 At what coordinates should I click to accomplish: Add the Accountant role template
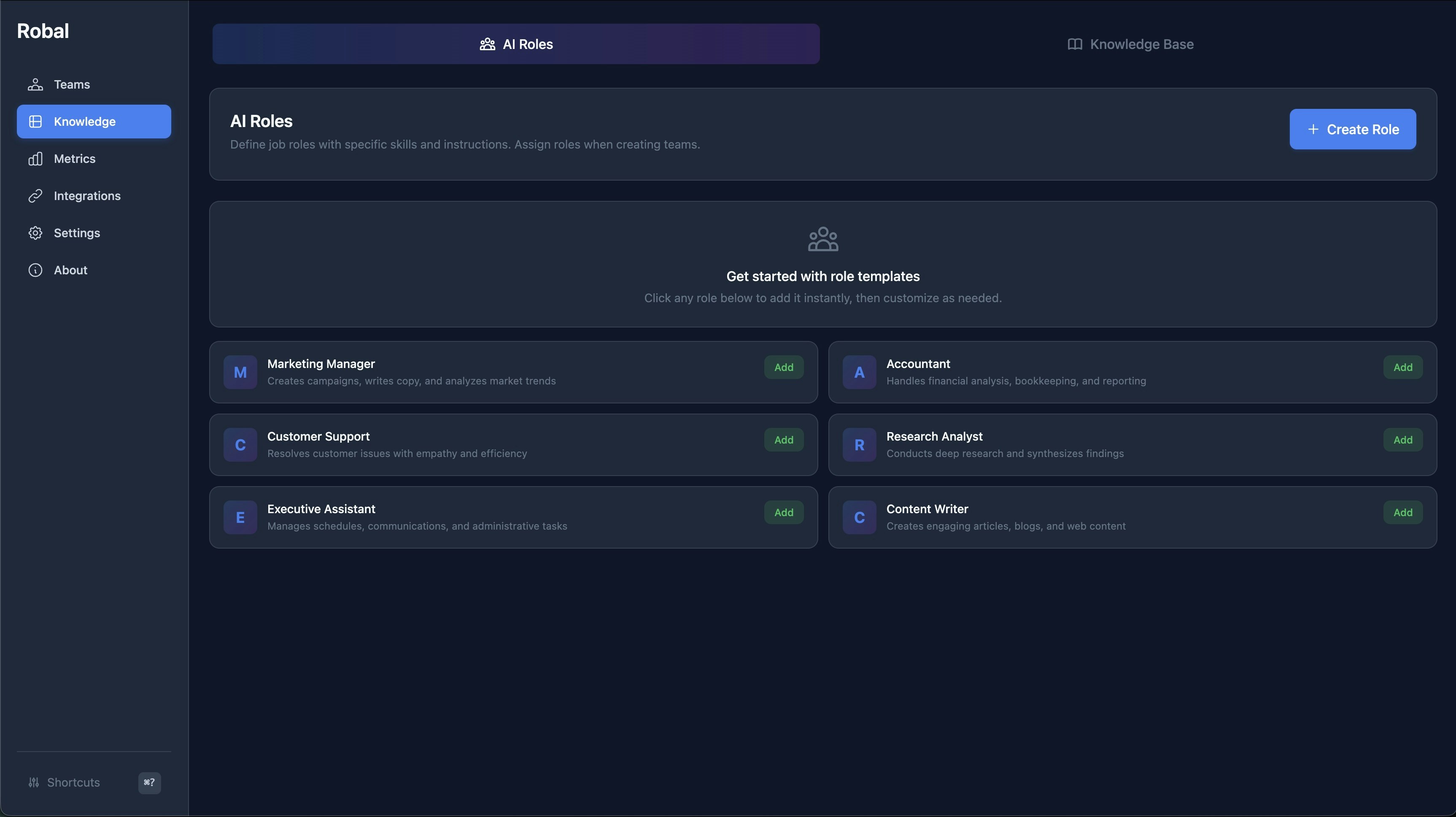pos(1402,368)
